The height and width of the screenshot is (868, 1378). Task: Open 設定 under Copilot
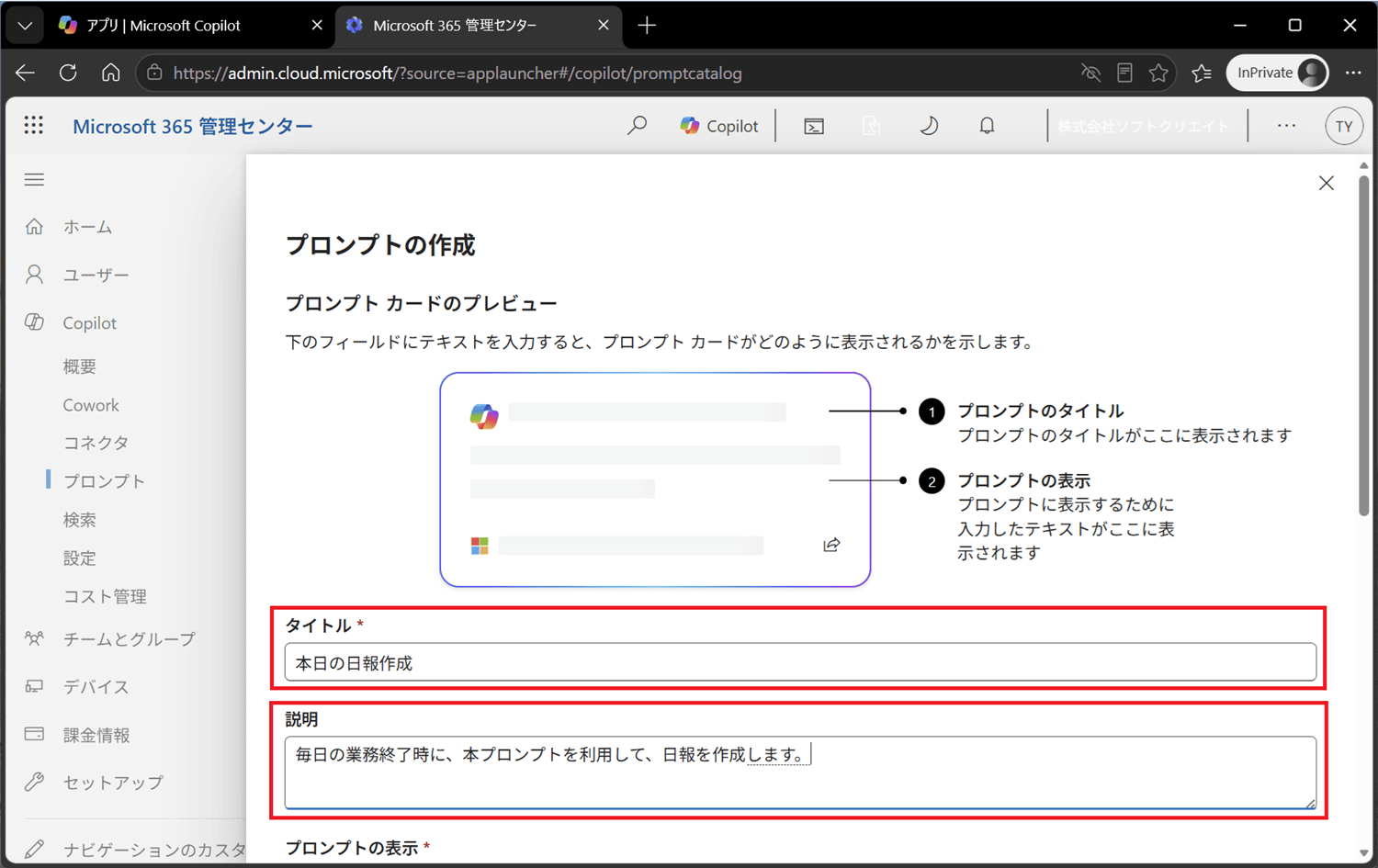coord(80,558)
